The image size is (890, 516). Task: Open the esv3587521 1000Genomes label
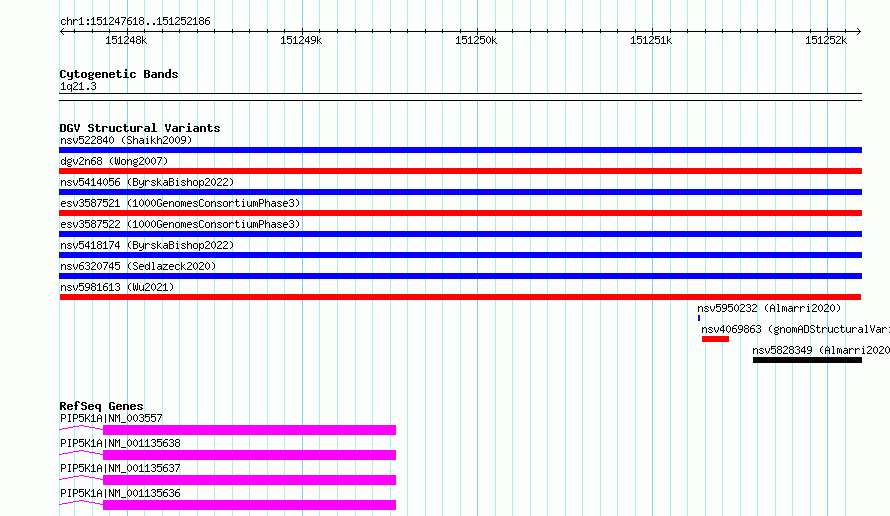pos(180,203)
